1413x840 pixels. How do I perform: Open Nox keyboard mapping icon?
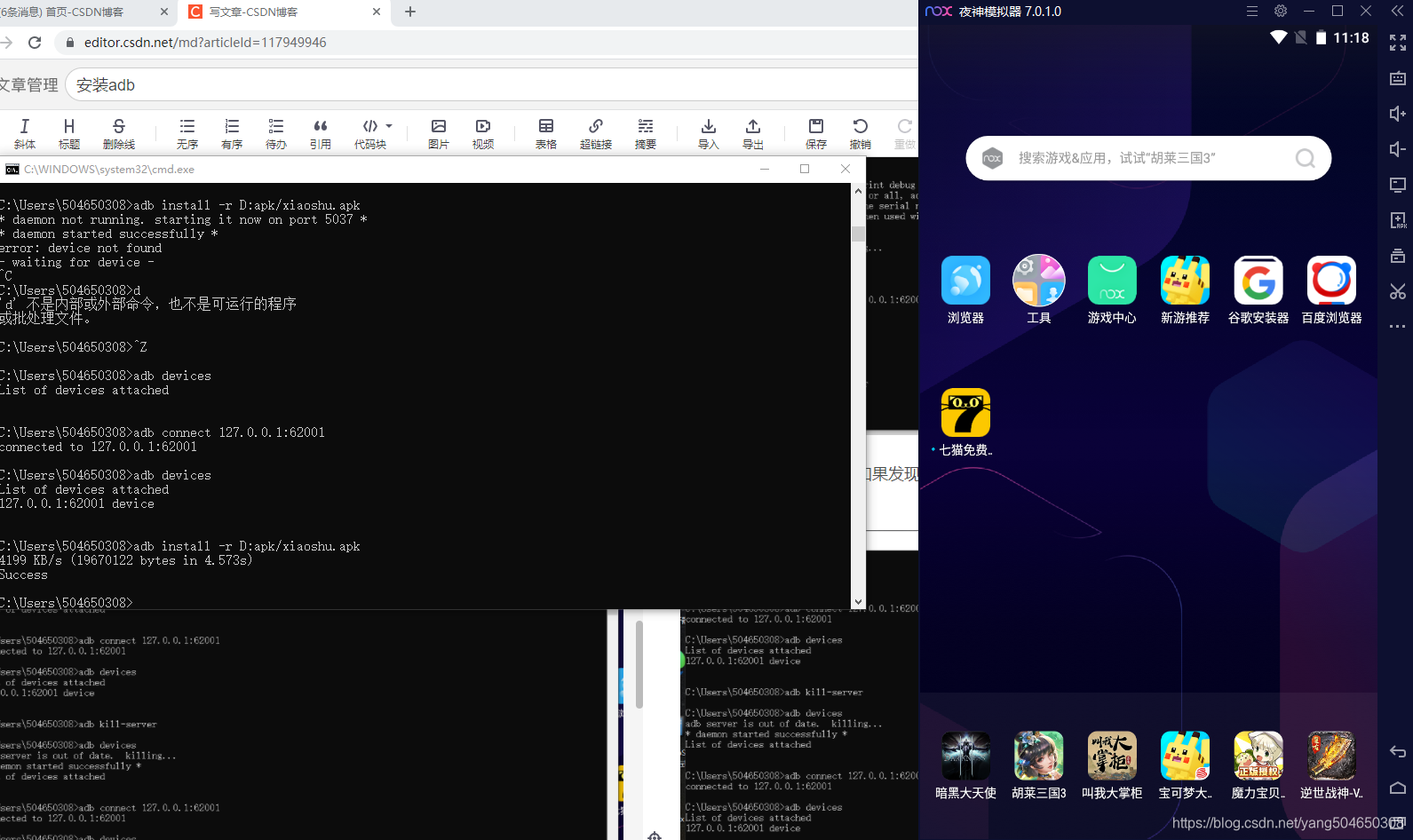click(x=1398, y=78)
